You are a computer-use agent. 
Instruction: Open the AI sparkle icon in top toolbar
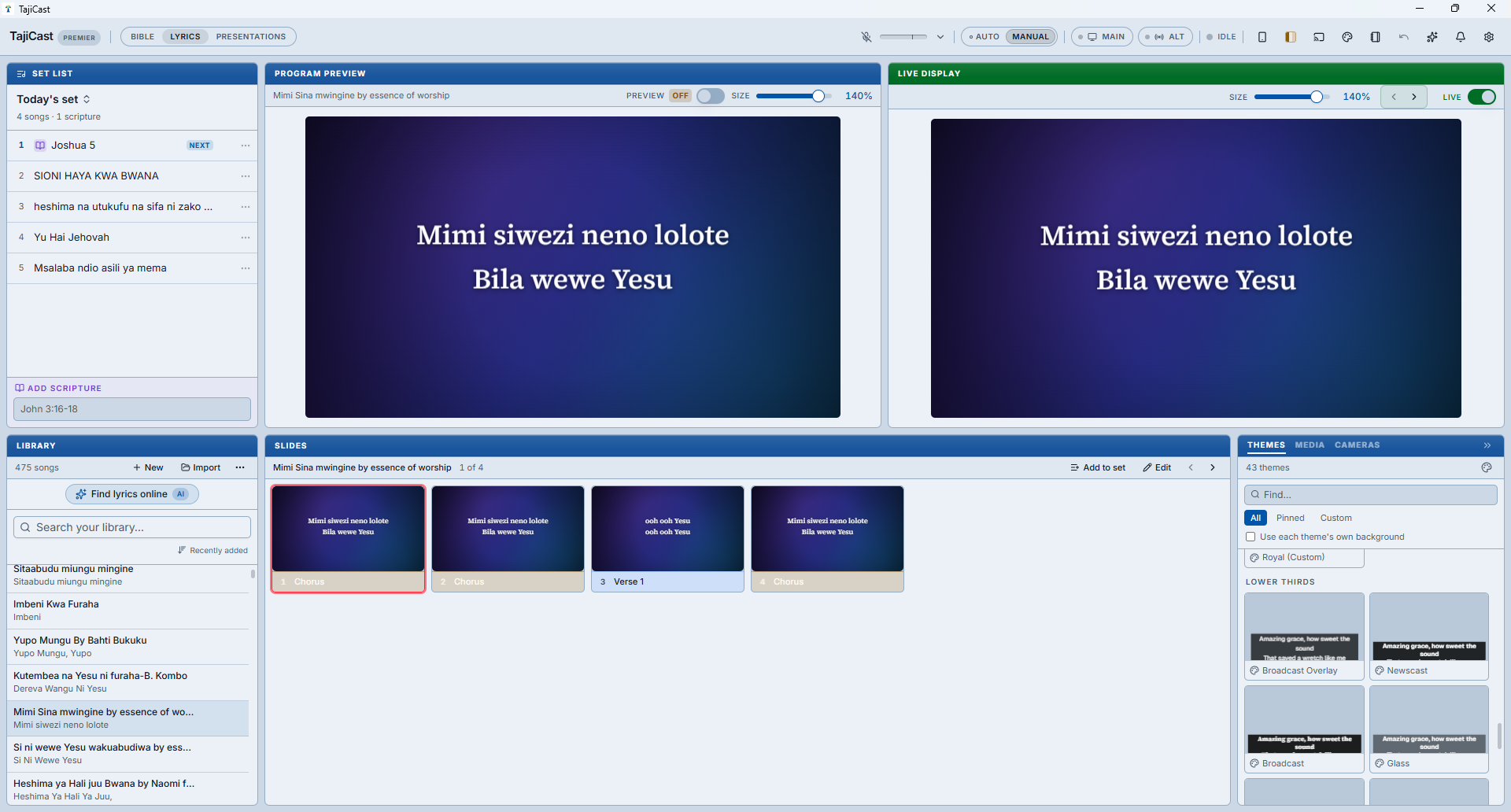pyautogui.click(x=1432, y=37)
